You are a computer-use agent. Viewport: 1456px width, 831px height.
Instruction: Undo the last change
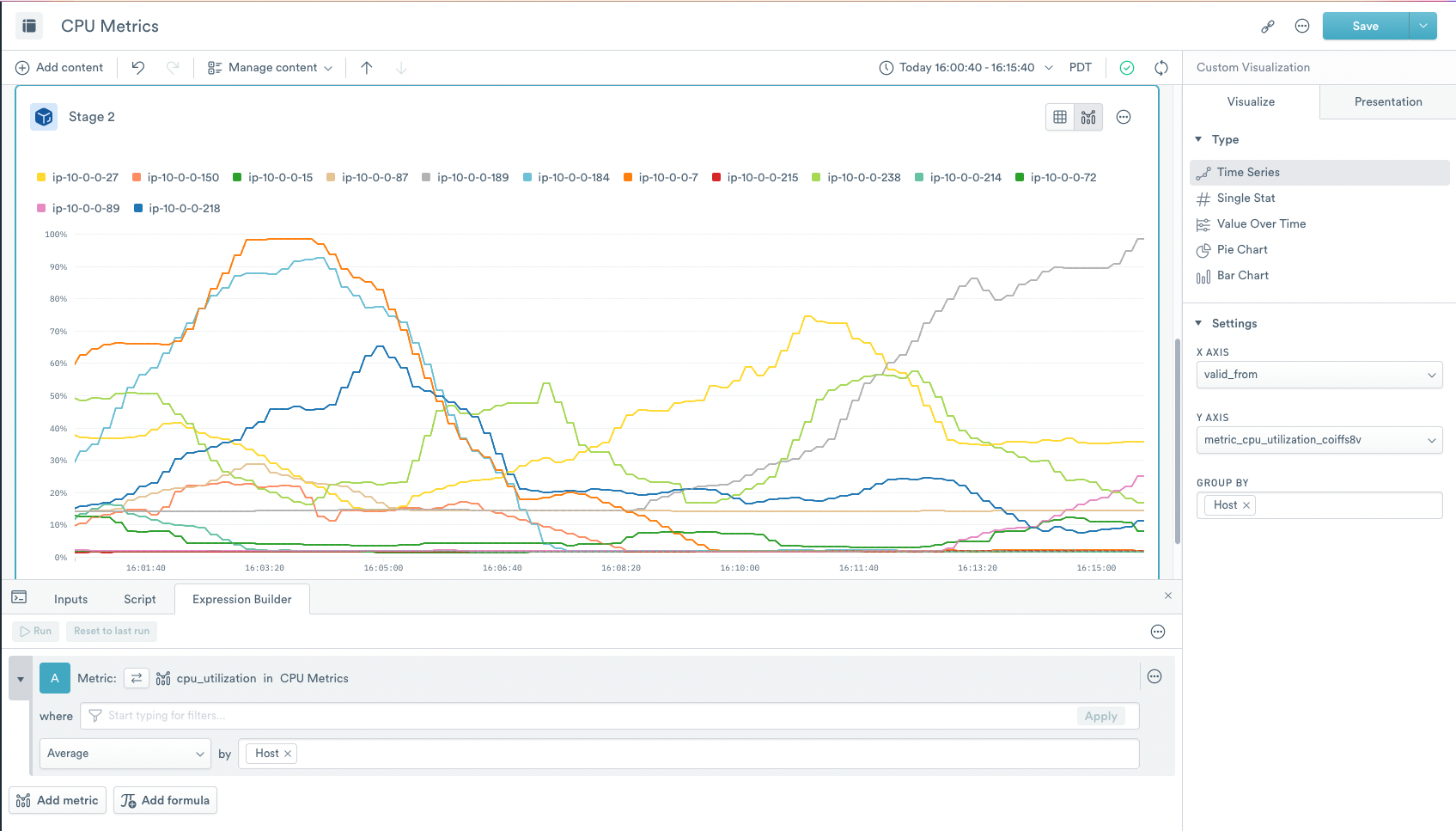coord(137,67)
